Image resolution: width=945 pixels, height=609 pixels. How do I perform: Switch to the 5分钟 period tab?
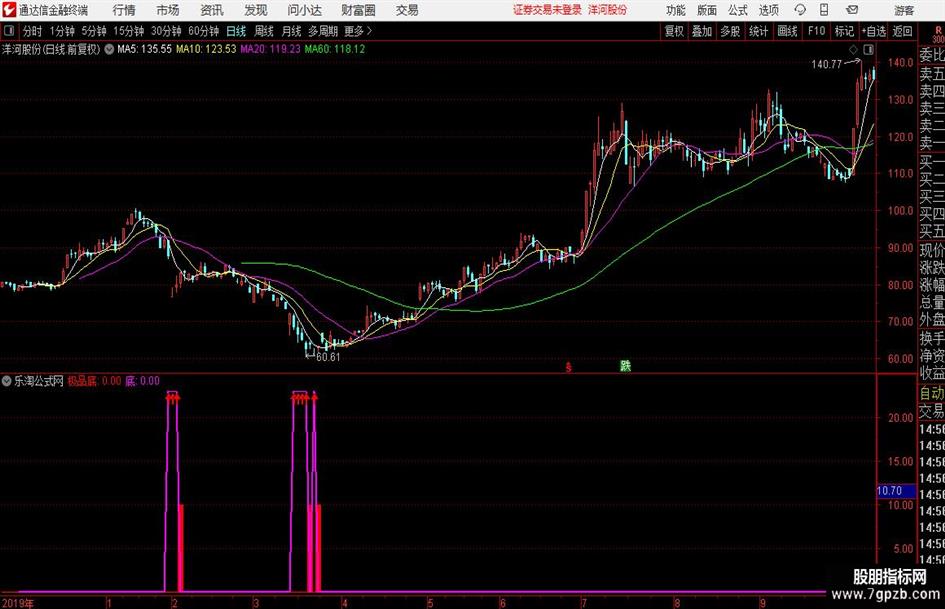point(94,31)
